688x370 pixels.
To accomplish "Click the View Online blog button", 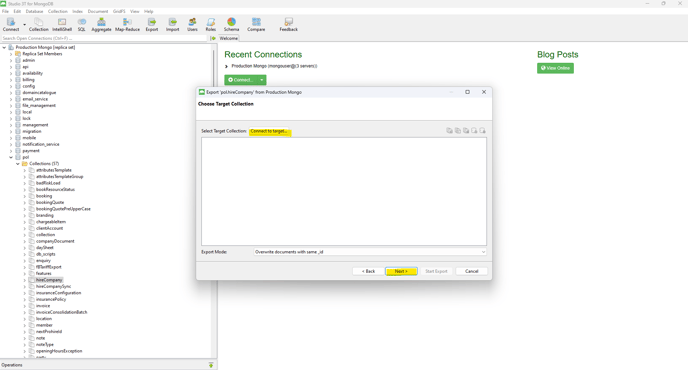I will pyautogui.click(x=555, y=68).
